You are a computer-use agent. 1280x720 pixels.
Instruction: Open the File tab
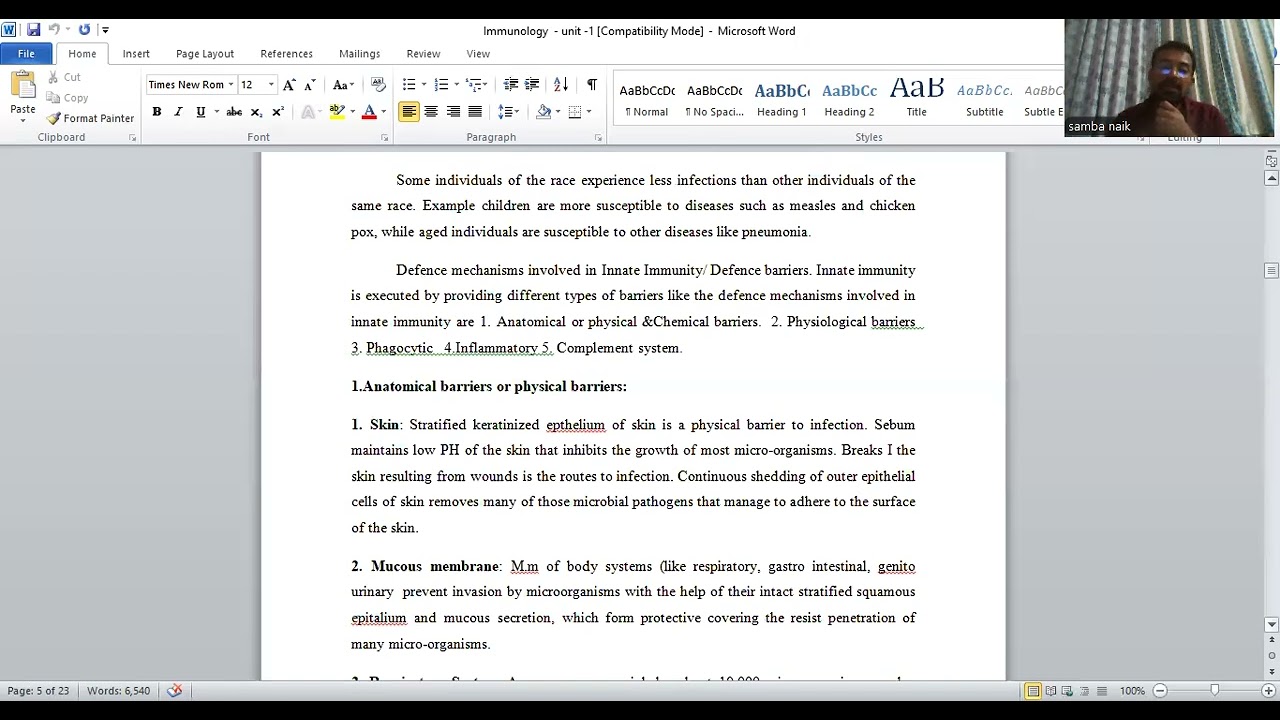coord(26,54)
